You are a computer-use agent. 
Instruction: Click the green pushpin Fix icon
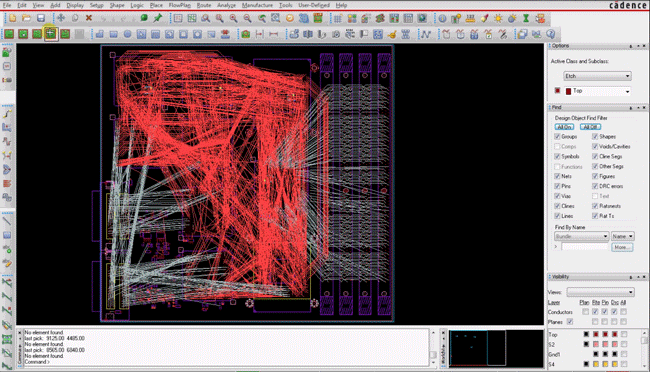coord(158,18)
